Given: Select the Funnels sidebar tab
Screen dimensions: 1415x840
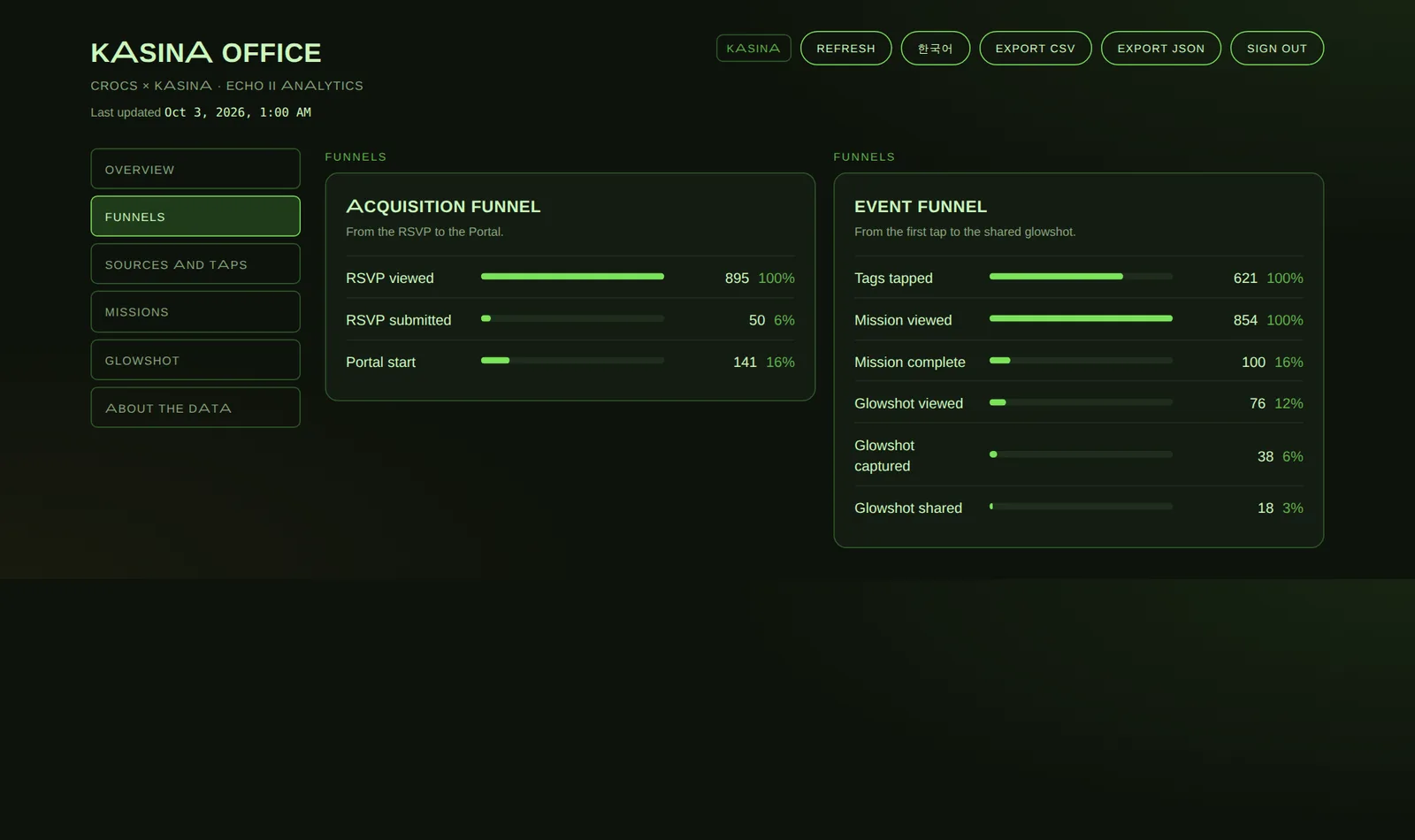Looking at the screenshot, I should 195,217.
